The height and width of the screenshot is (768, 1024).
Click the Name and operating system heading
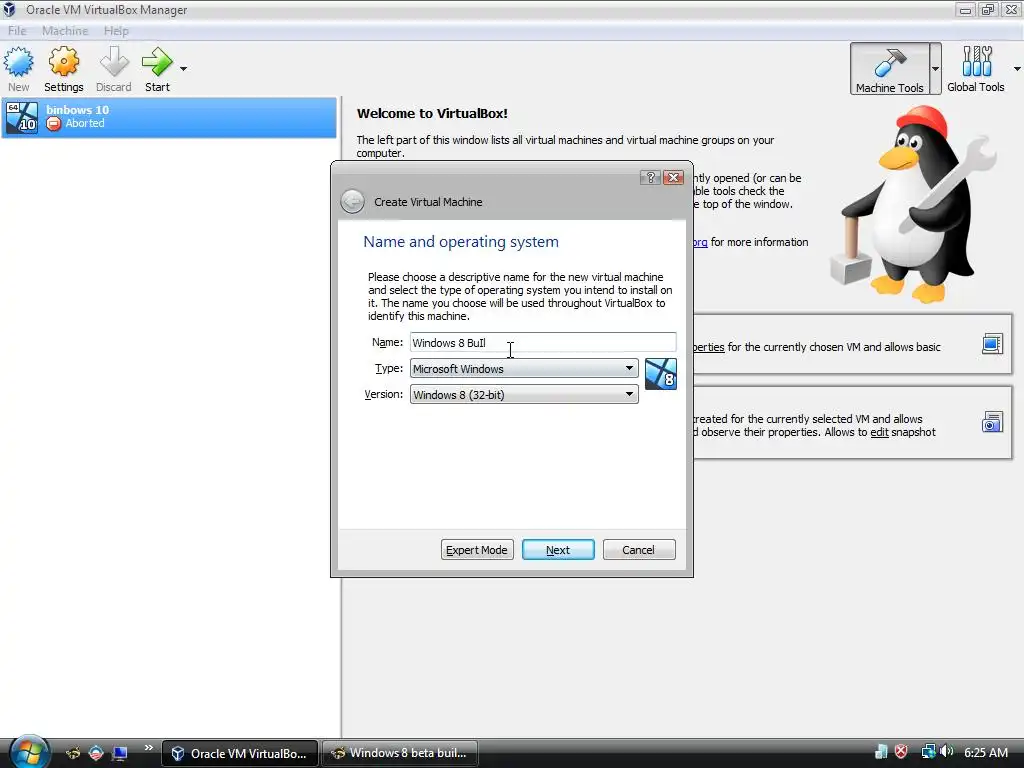coord(460,242)
